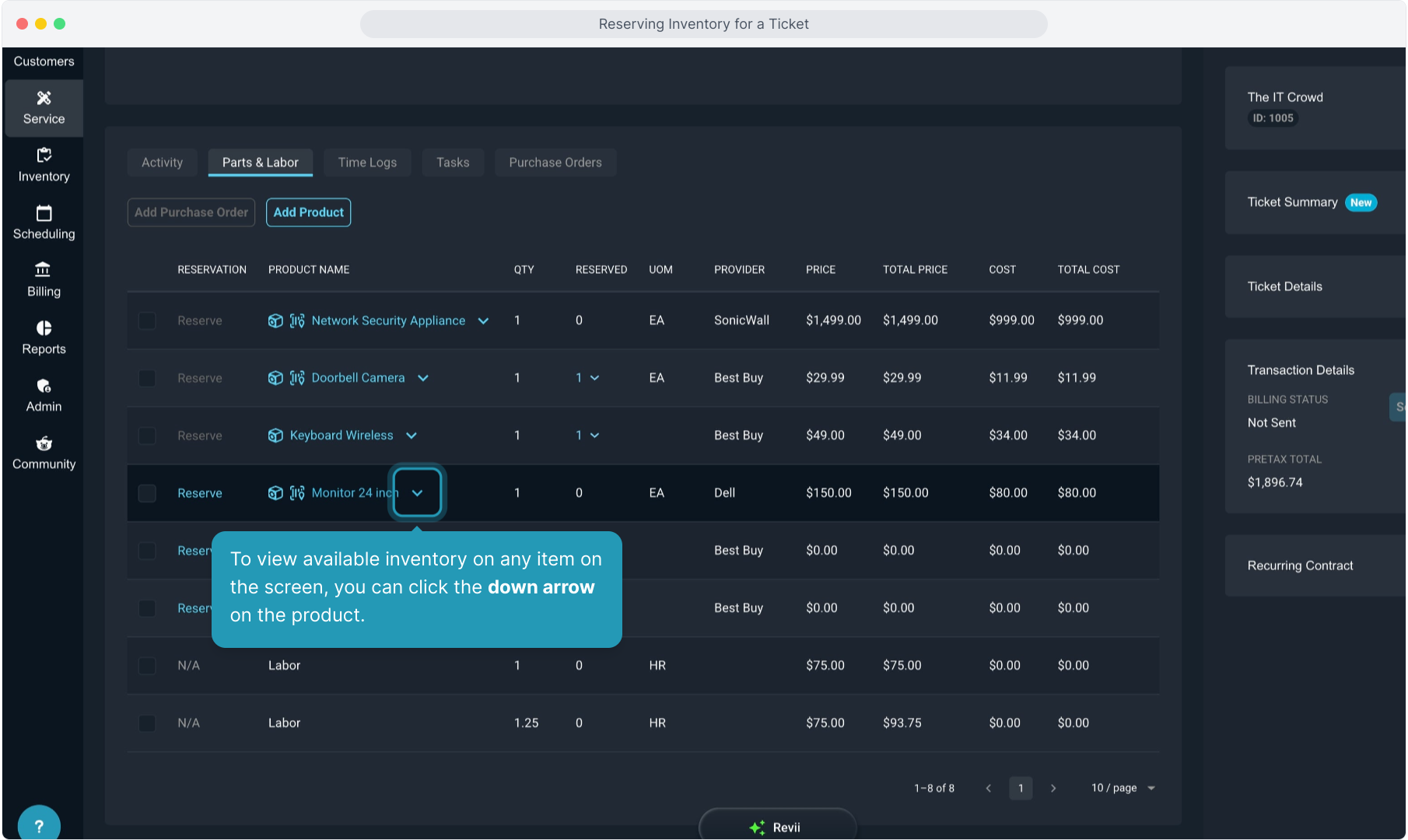This screenshot has width=1408, height=840.
Task: Go to Inventory in the sidebar
Action: click(44, 166)
